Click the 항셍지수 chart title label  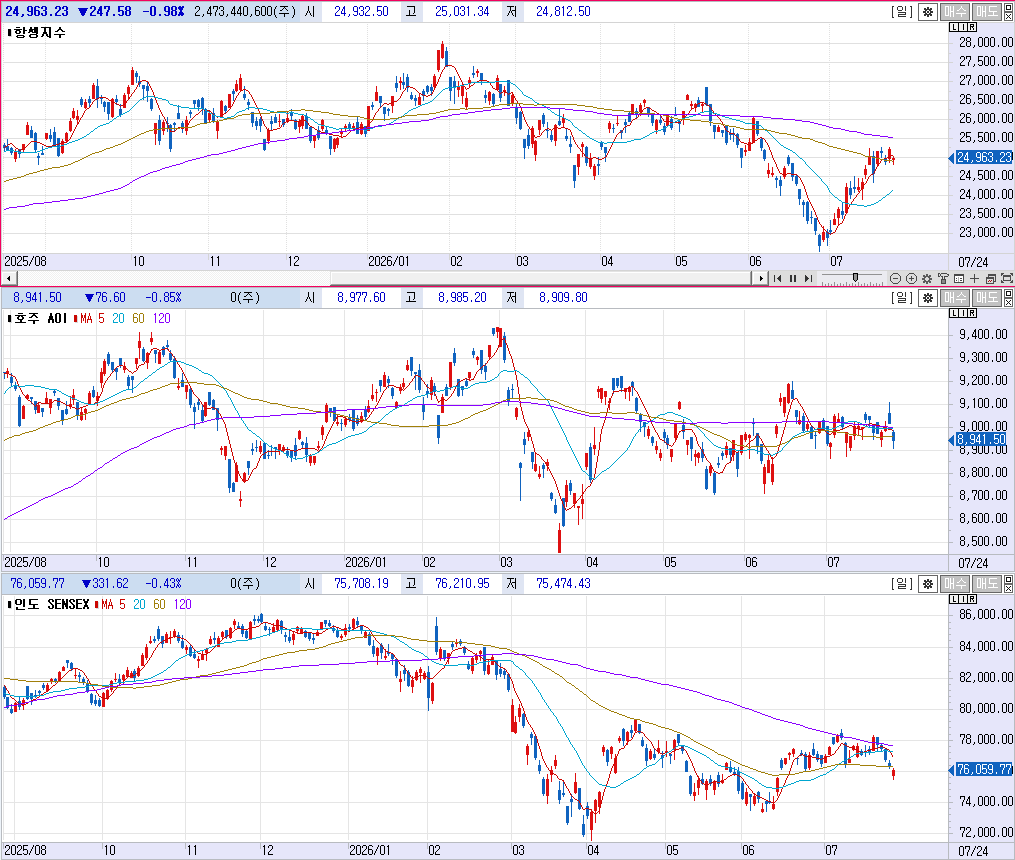click(39, 32)
